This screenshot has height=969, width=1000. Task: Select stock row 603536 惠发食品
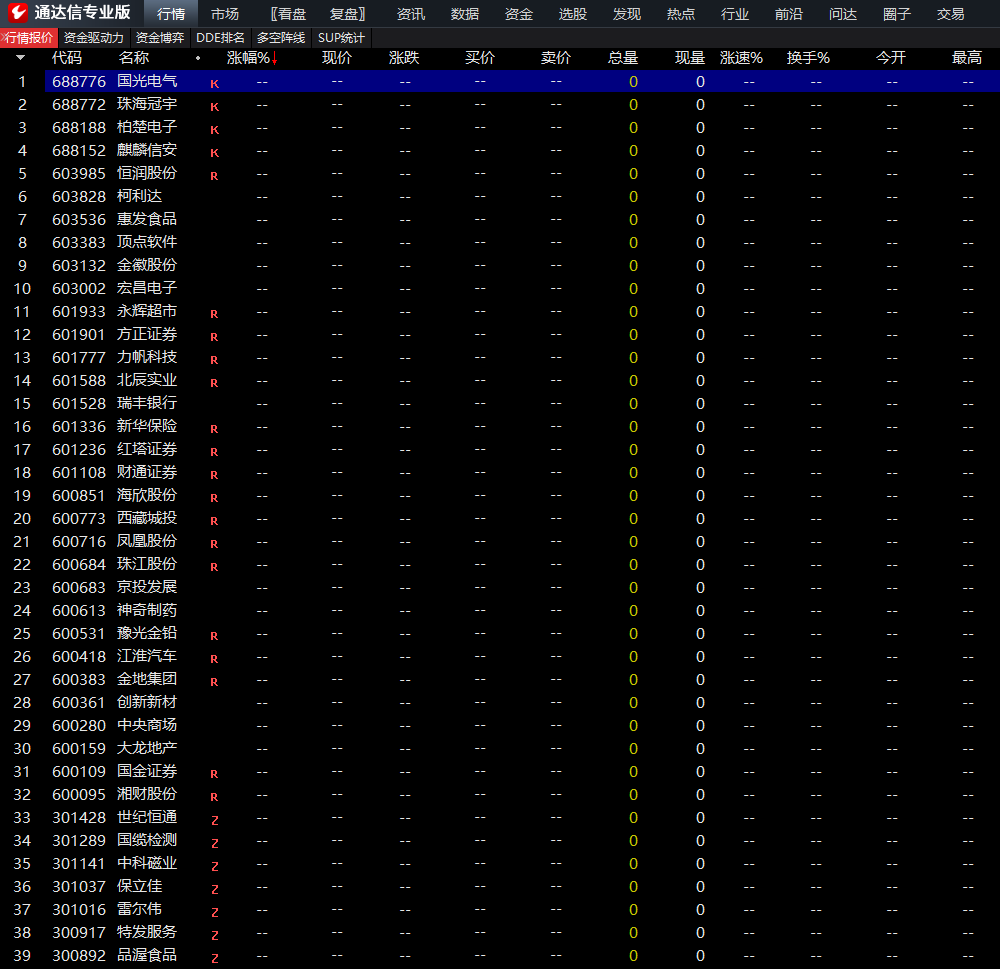[500, 219]
